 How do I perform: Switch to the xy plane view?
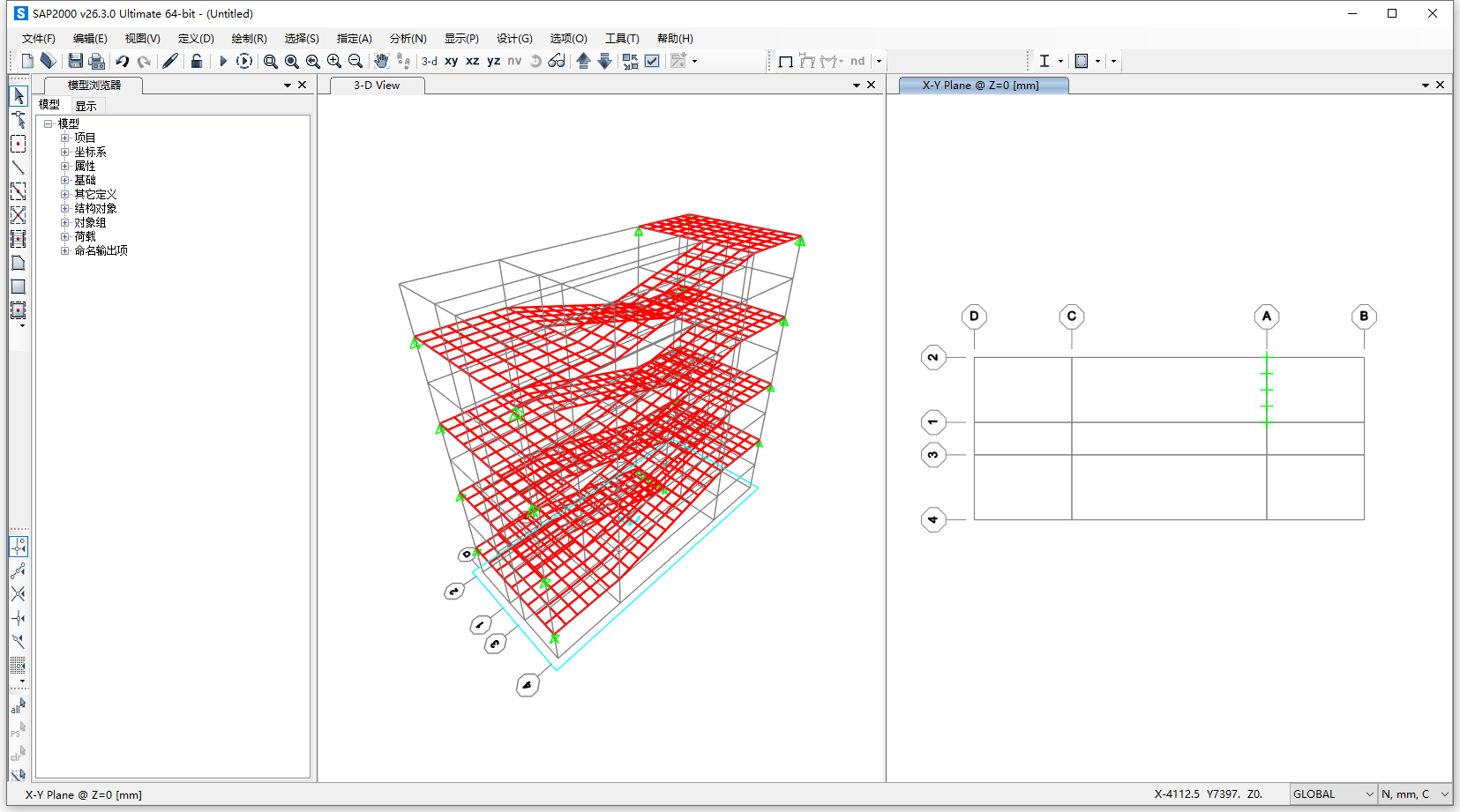(451, 61)
